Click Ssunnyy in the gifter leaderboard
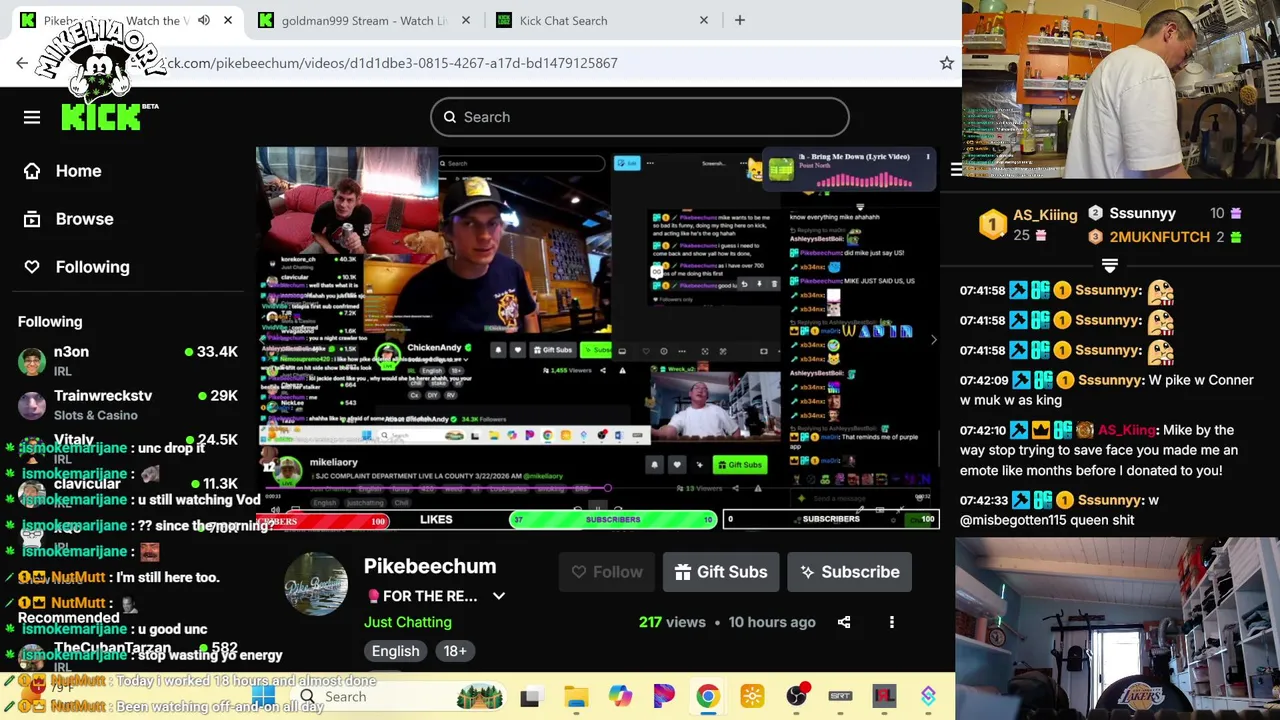 tap(1142, 213)
